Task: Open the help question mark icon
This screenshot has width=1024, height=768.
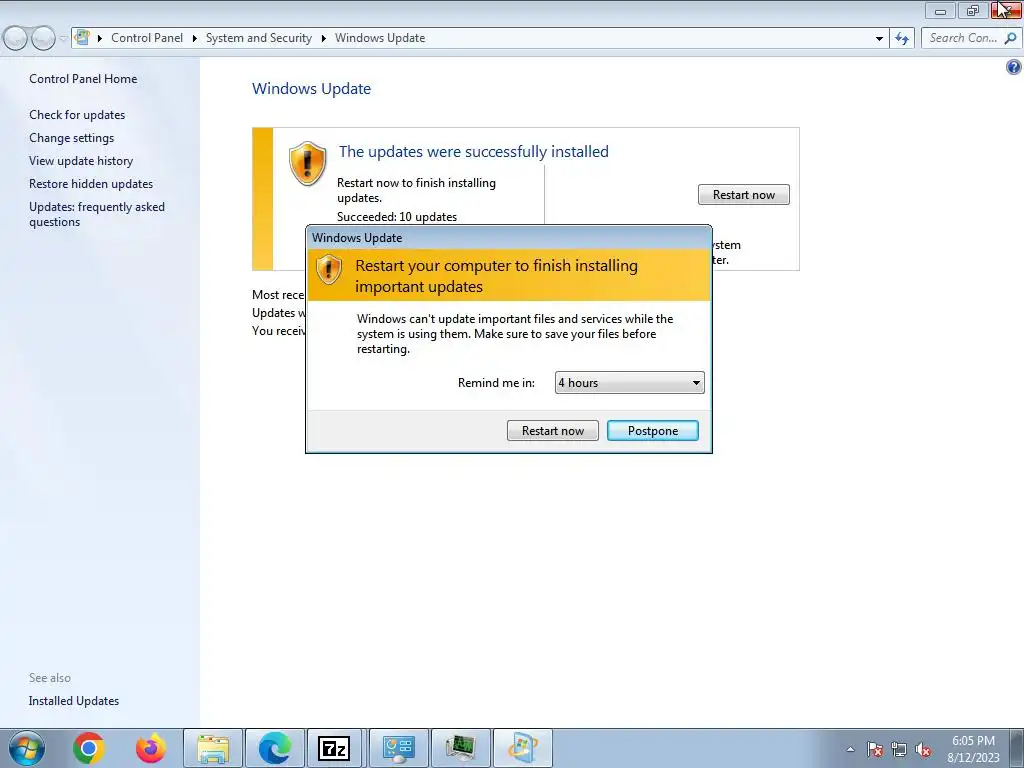Action: 1014,67
